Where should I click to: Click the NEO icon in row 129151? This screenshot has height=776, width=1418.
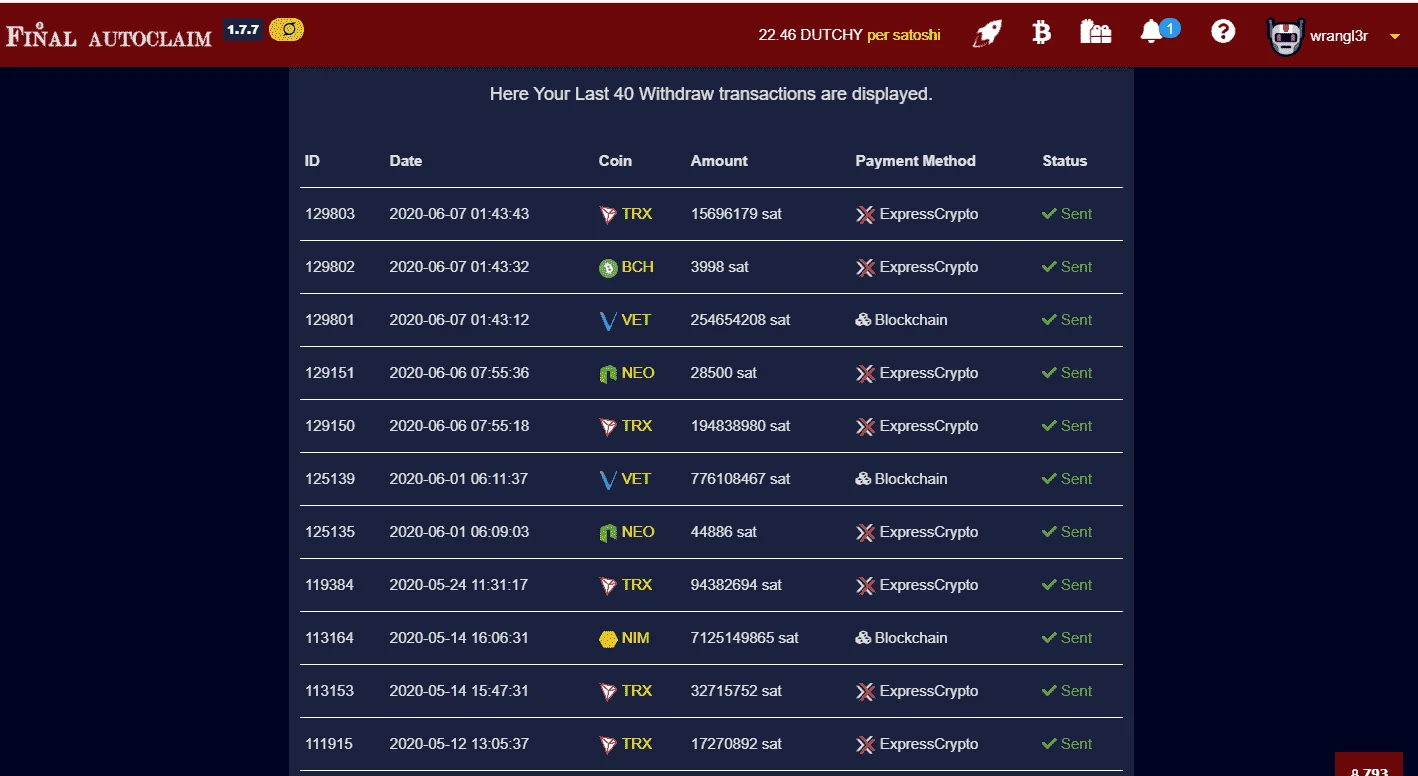(x=607, y=374)
